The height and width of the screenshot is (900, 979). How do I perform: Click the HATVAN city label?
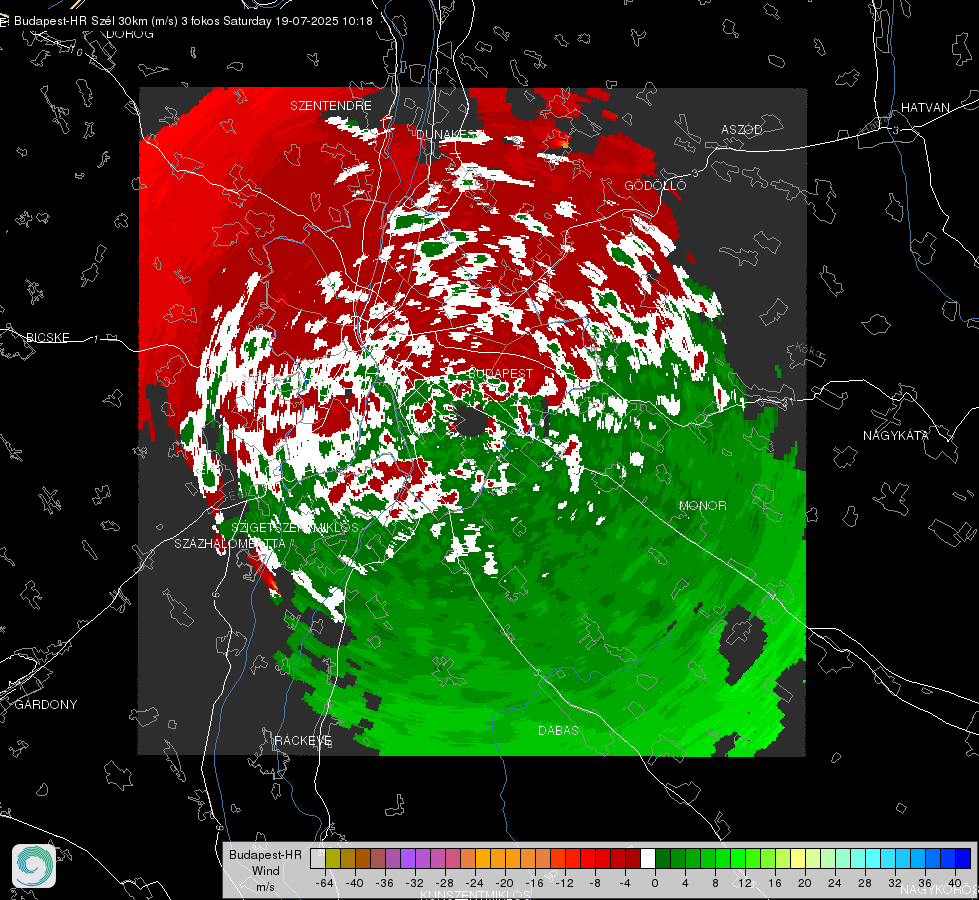[925, 107]
